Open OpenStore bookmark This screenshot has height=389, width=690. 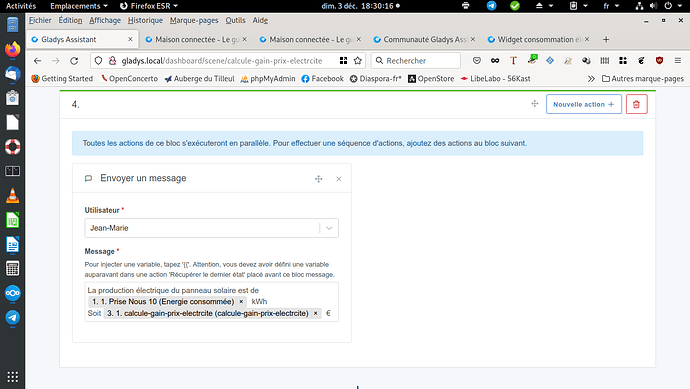tap(431, 79)
